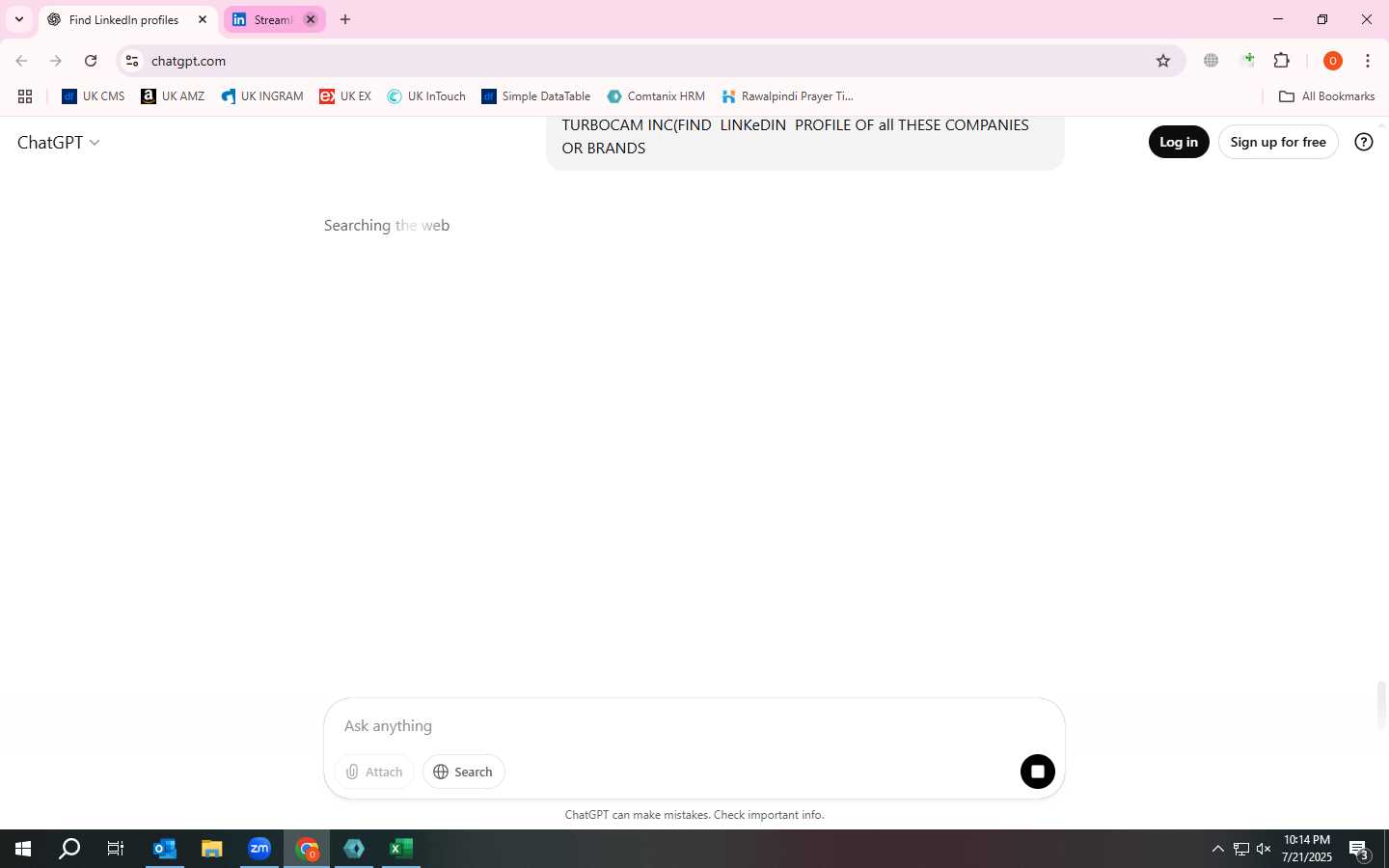
Task: Bookmark this page with the star icon
Action: [1163, 61]
